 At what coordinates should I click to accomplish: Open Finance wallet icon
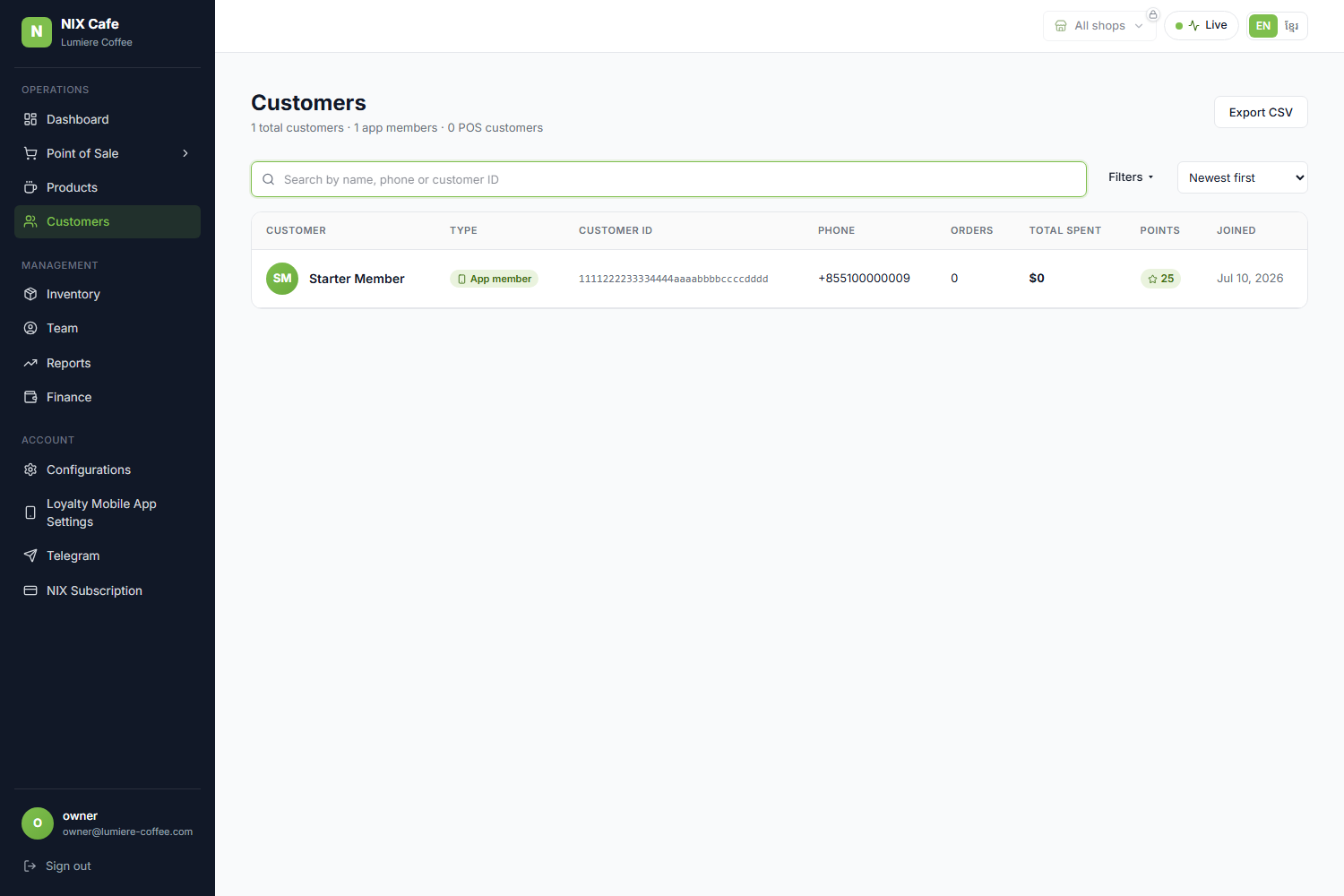[30, 397]
